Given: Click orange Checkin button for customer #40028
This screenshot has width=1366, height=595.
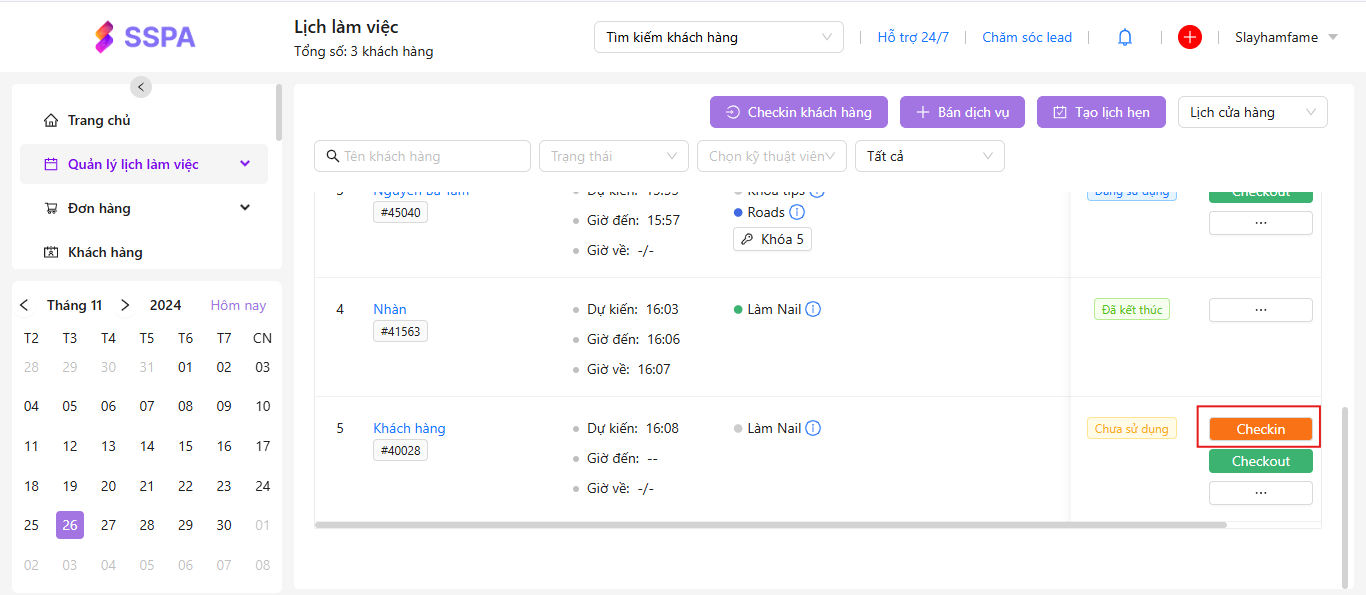Looking at the screenshot, I should [x=1260, y=429].
